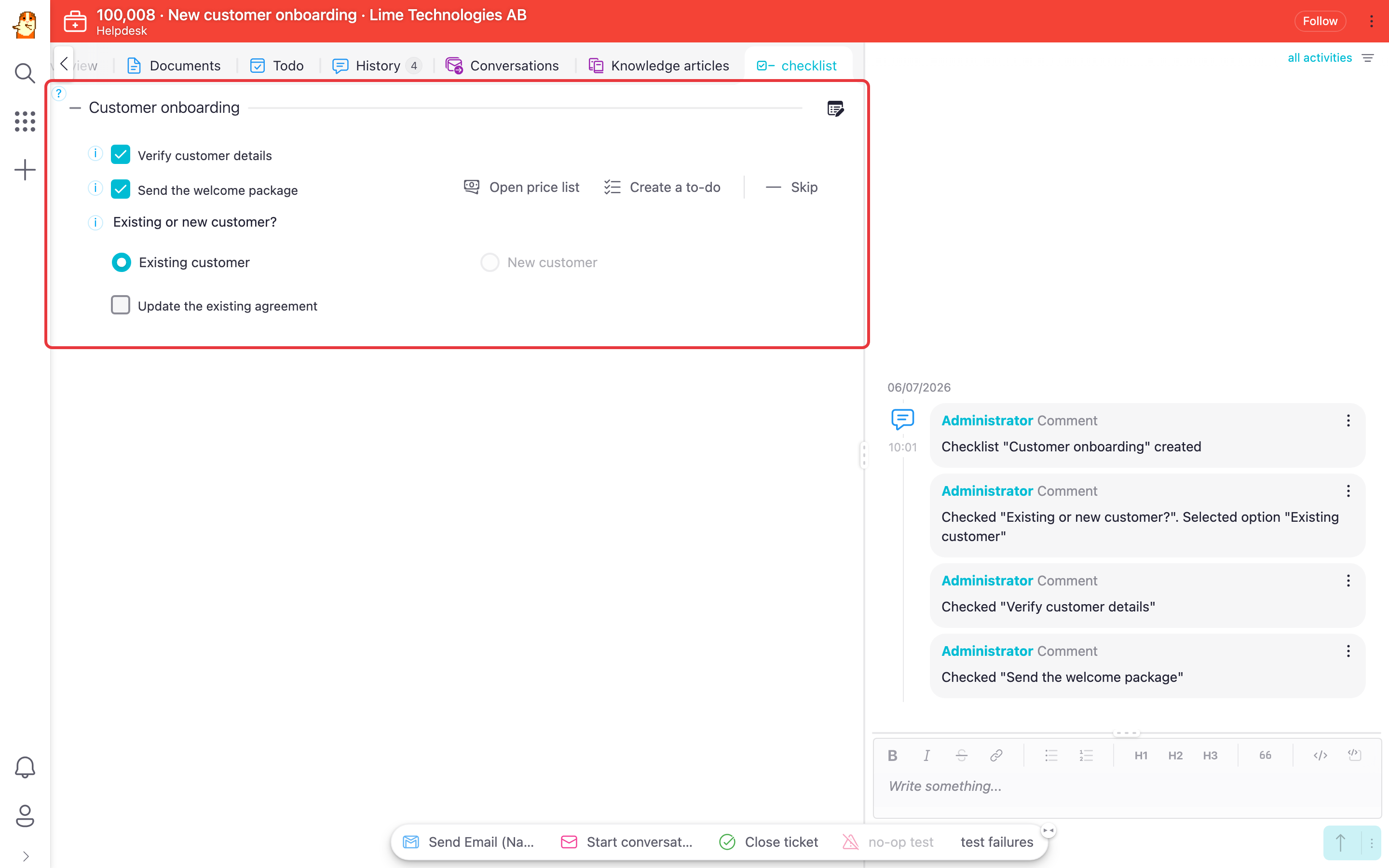This screenshot has height=868, width=1389.
Task: Click the editor top divider handle
Action: coord(1126,733)
